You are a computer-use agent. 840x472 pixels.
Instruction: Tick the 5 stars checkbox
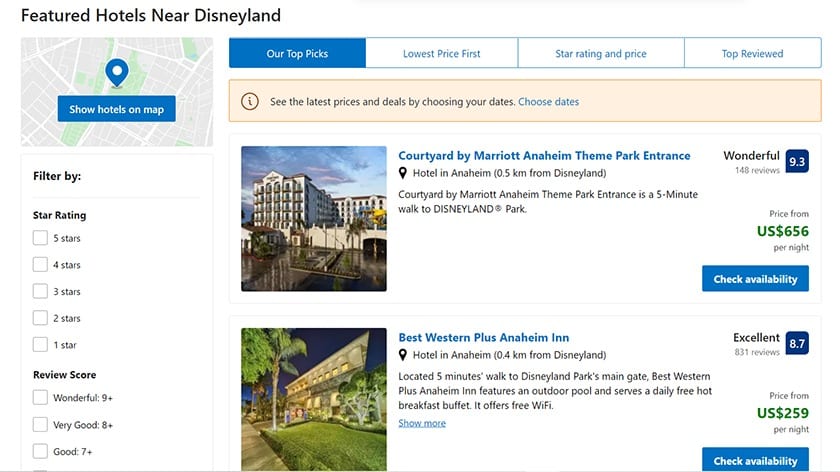coord(40,238)
